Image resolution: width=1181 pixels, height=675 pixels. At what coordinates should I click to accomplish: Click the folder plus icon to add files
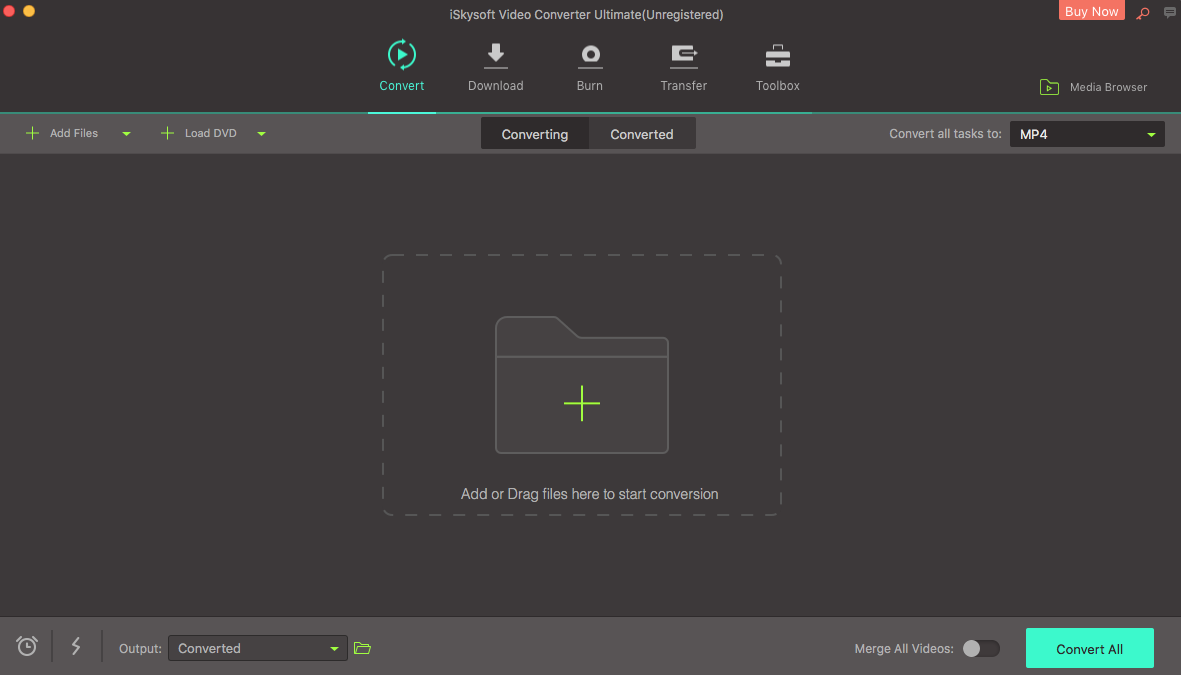[x=581, y=385]
